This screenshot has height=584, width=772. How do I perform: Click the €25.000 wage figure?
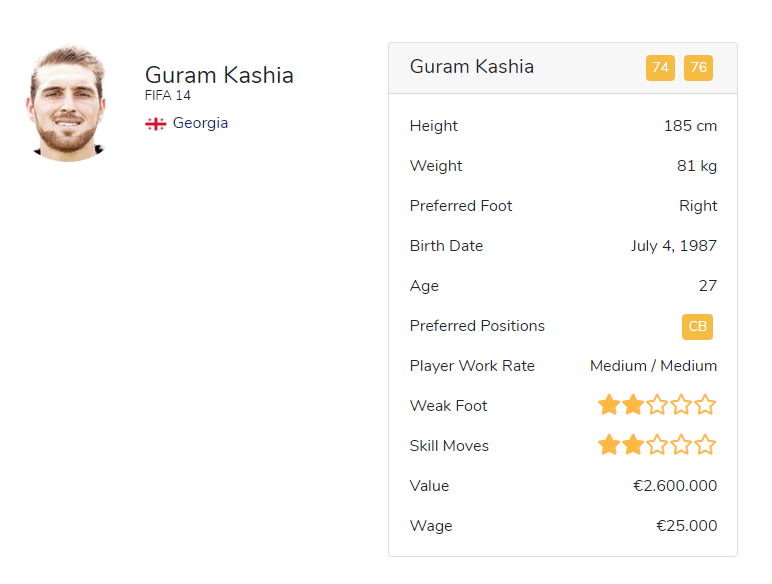point(686,526)
